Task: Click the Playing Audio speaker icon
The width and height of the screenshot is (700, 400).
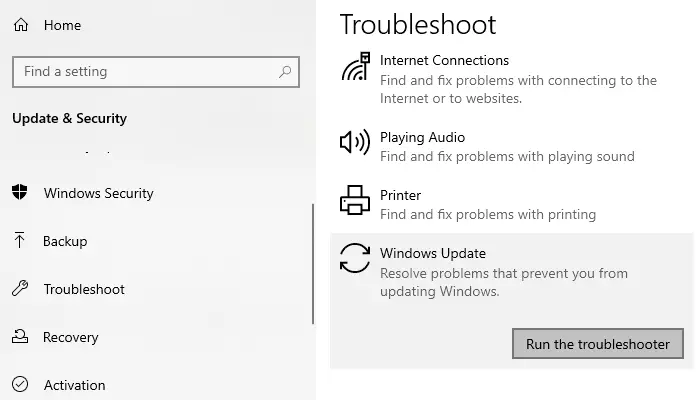Action: pyautogui.click(x=355, y=143)
